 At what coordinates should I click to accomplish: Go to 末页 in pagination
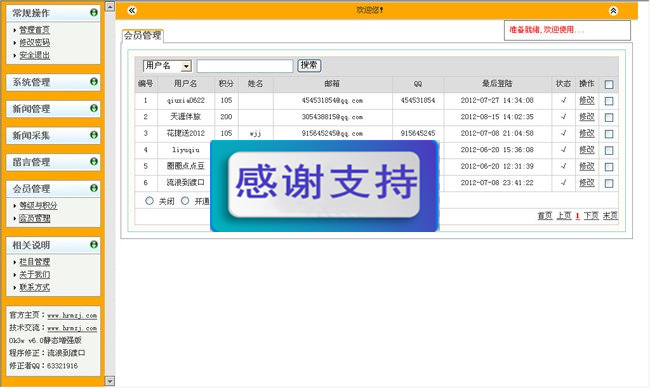[610, 216]
